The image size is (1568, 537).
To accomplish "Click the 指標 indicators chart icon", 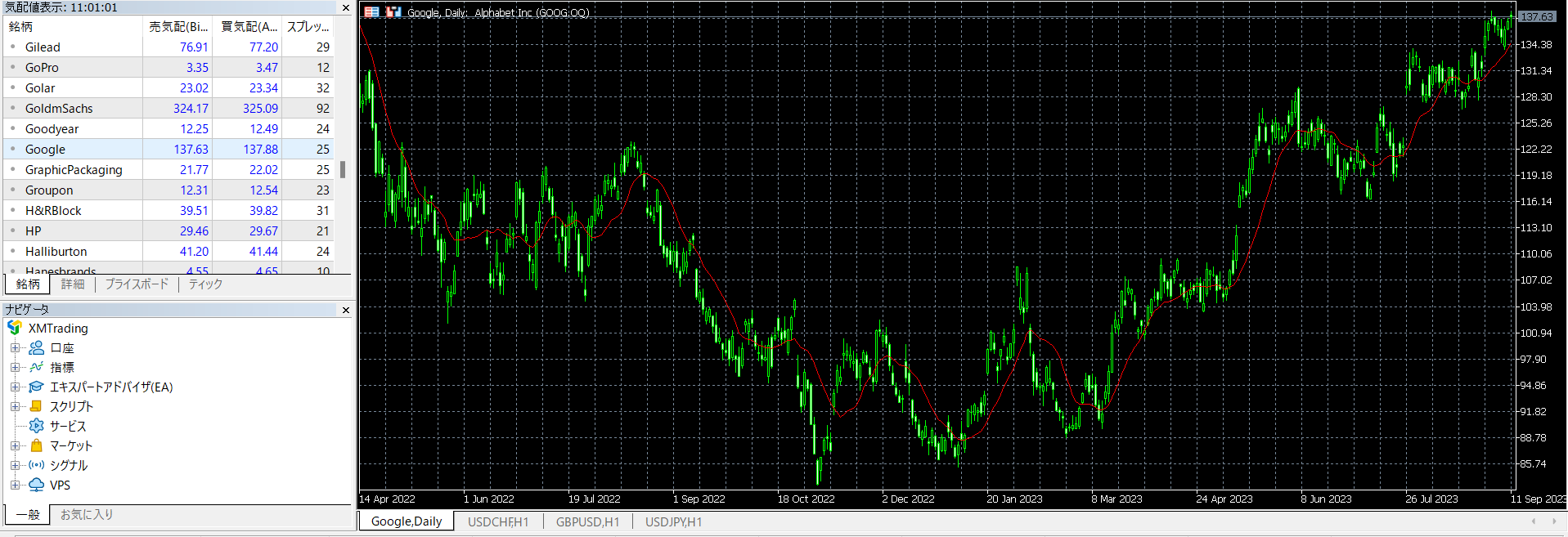I will tap(37, 367).
